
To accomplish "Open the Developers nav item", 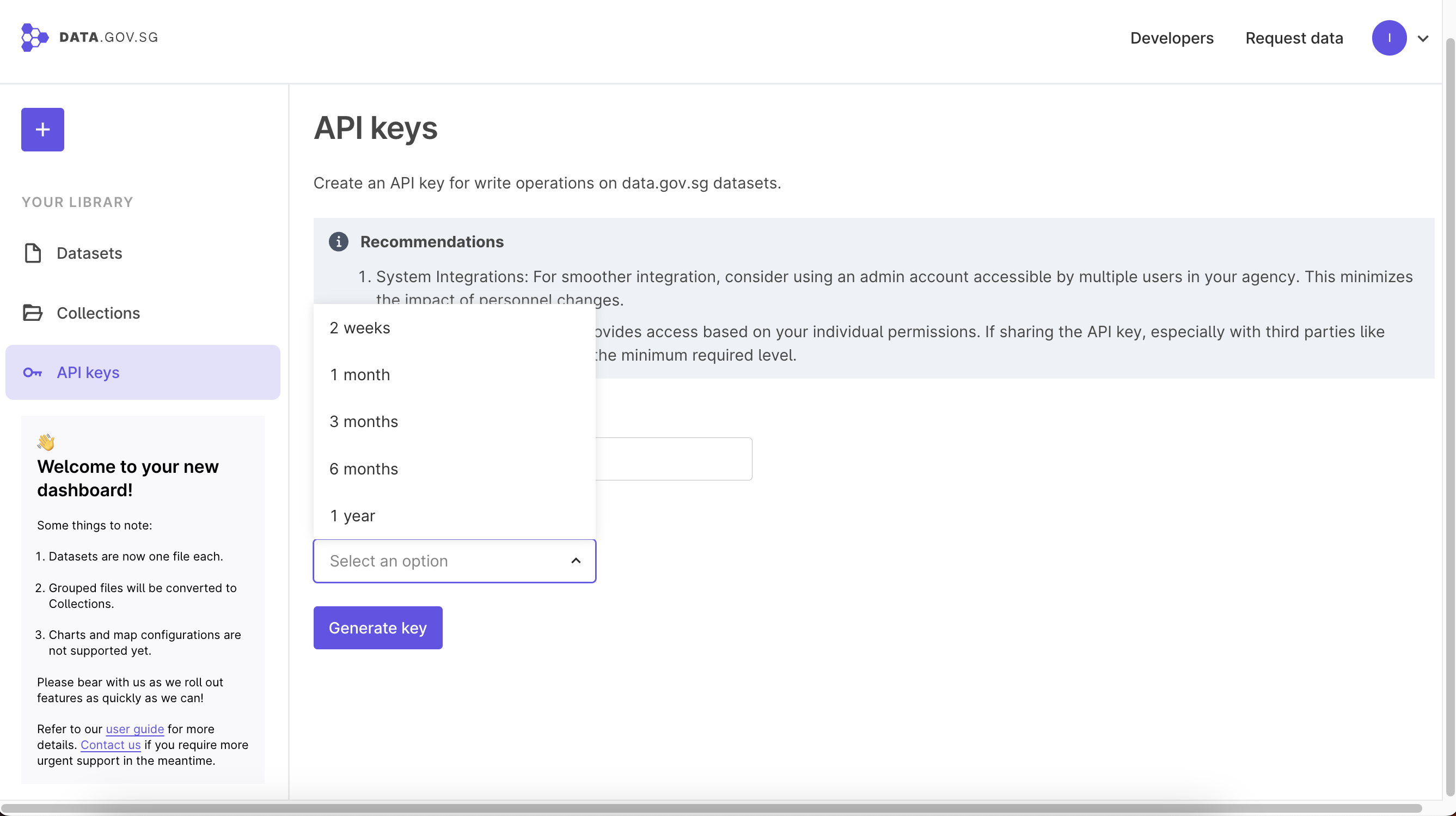I will (1171, 38).
